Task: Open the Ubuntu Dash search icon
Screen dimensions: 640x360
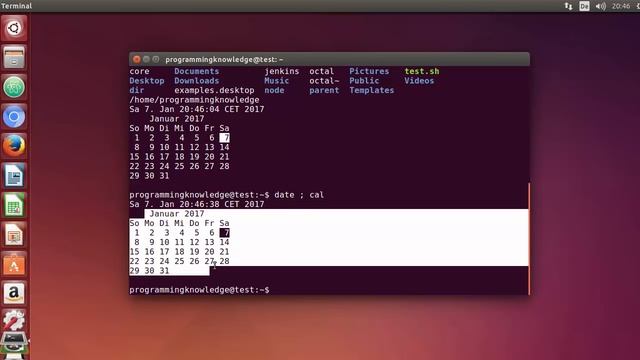Action: tap(14, 28)
